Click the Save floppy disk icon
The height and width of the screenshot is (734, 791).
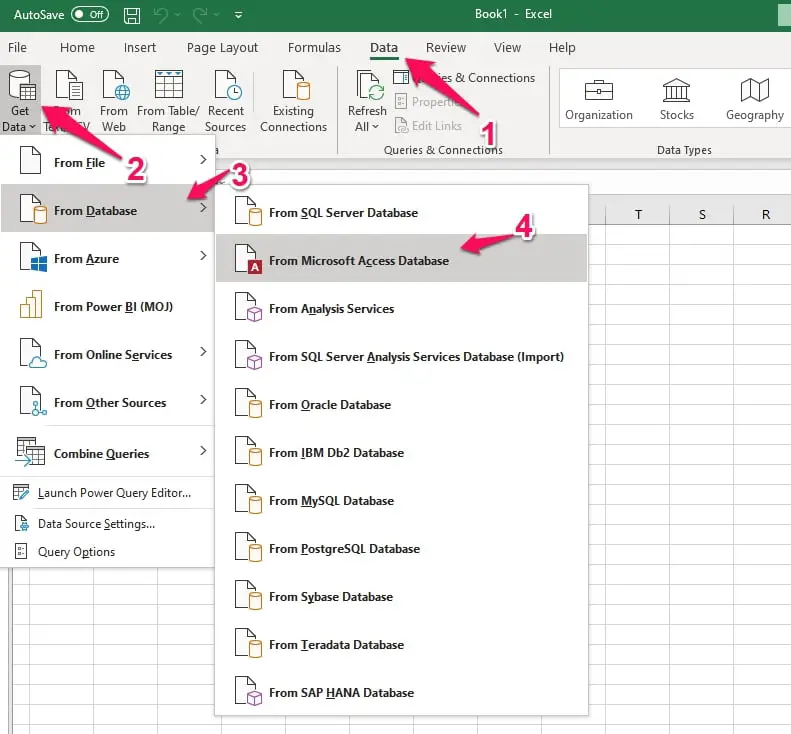point(132,15)
